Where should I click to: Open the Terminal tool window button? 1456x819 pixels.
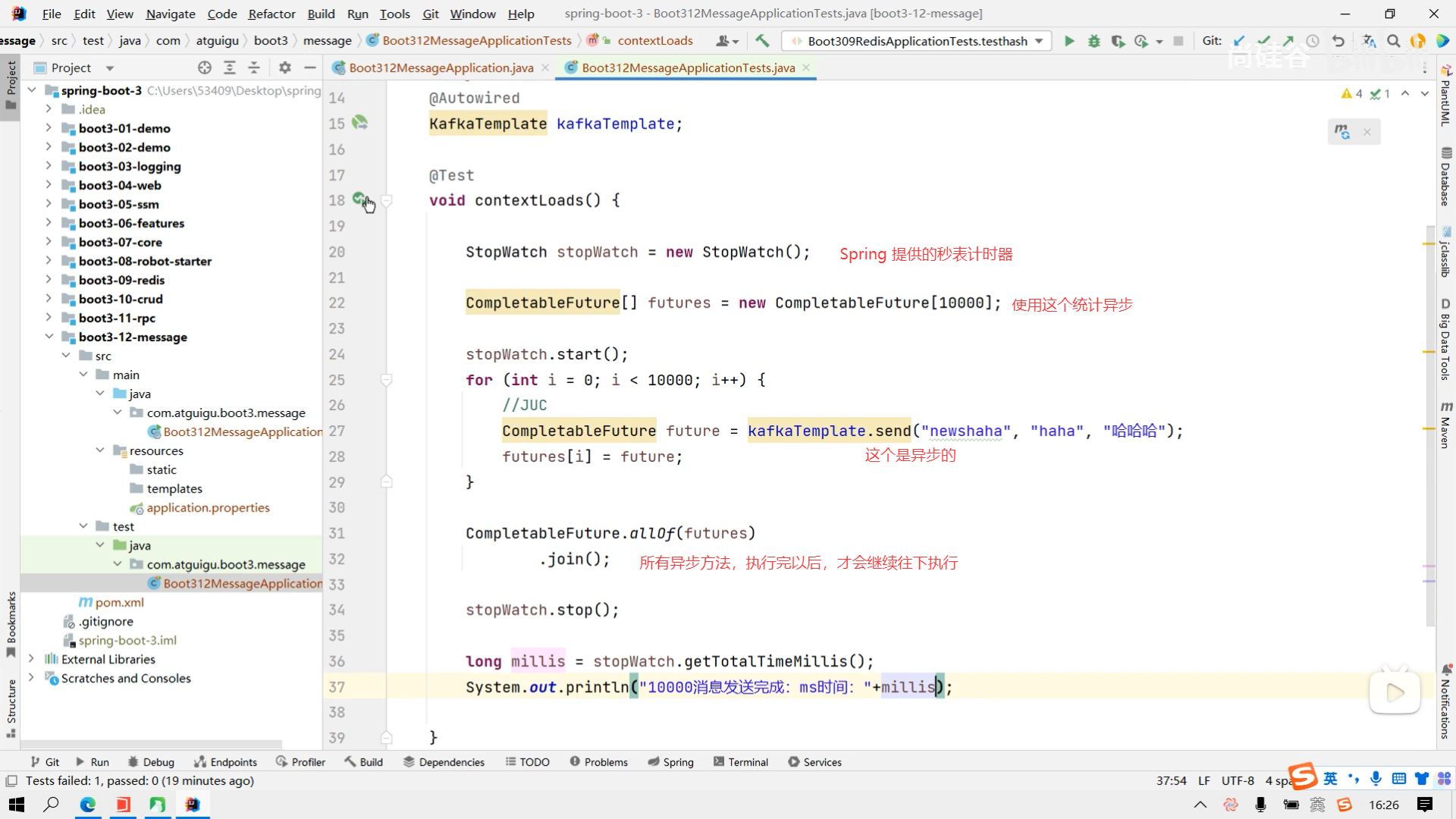(x=741, y=762)
